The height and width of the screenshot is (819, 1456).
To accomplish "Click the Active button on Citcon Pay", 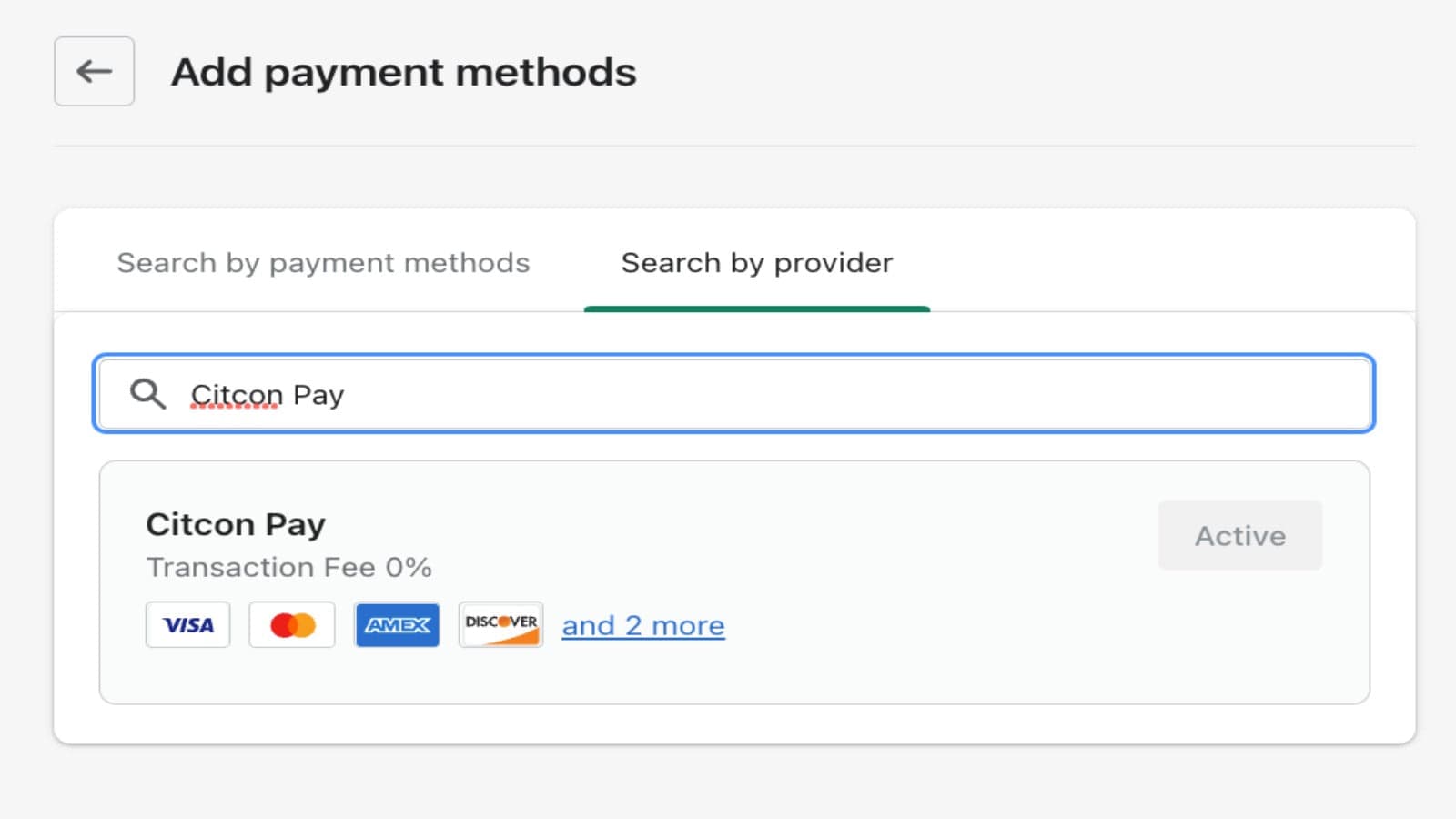I will point(1239,535).
